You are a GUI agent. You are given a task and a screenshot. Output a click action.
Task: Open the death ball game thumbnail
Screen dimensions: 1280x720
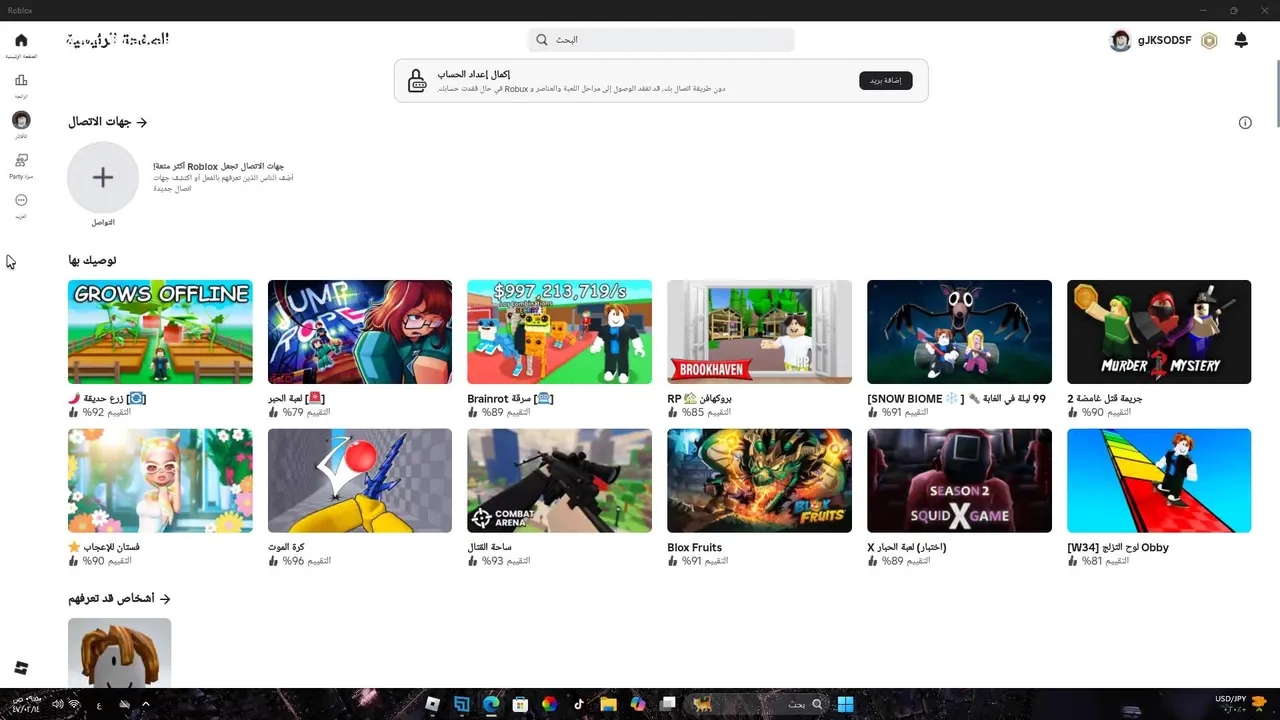(360, 481)
